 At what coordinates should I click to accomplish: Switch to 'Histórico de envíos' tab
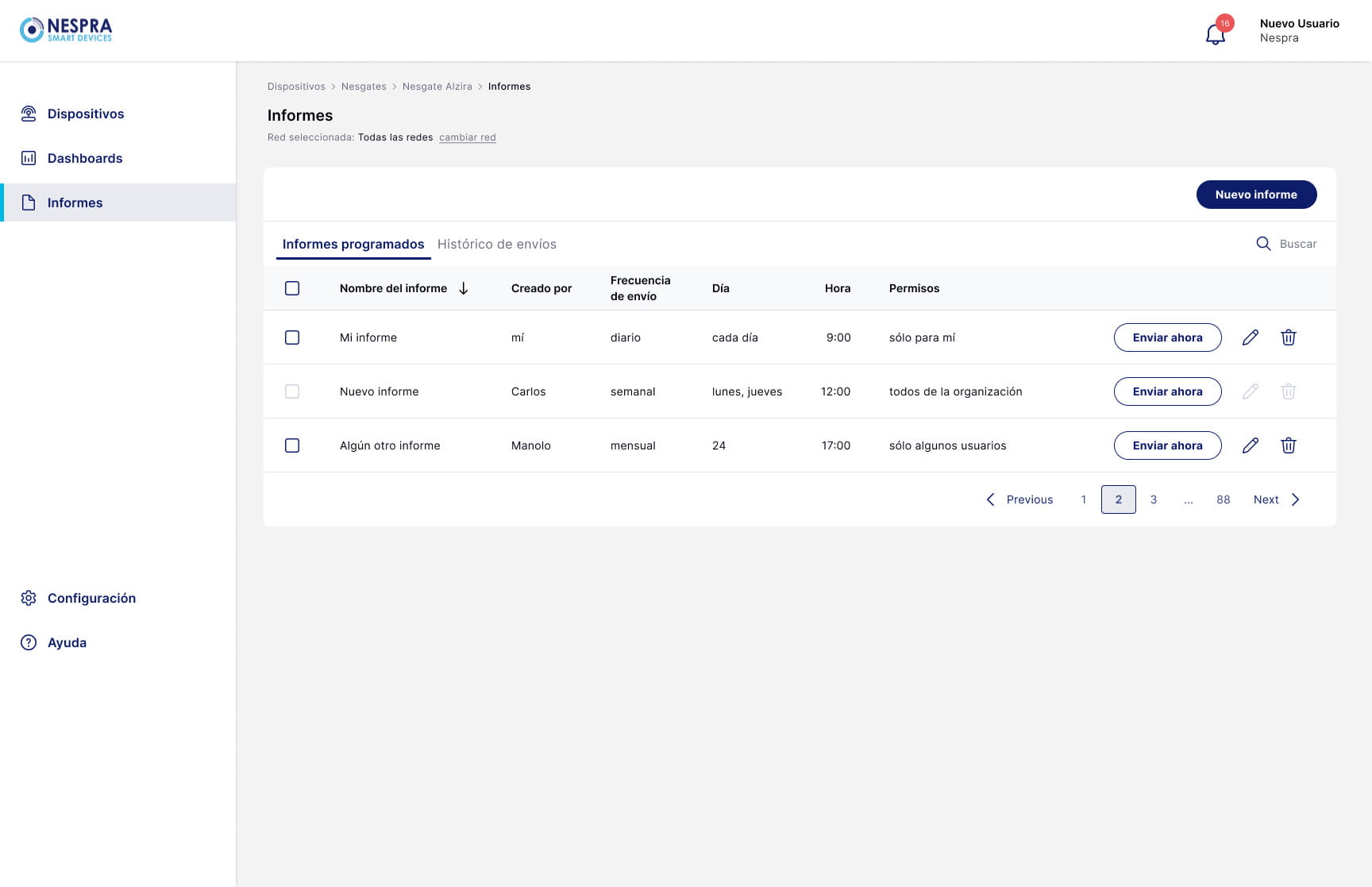tap(496, 244)
